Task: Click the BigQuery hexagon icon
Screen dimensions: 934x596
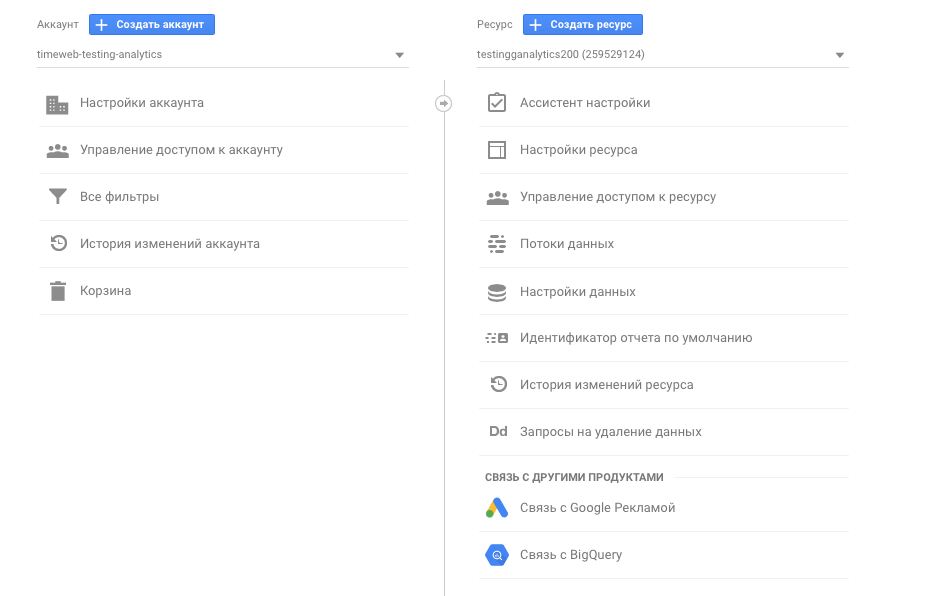Action: coord(497,555)
